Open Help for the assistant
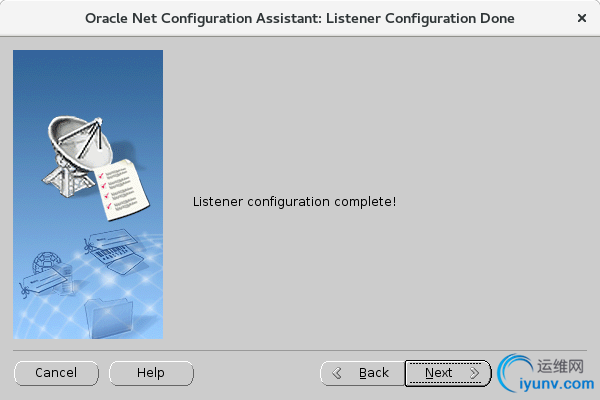600x400 pixels. point(151,373)
